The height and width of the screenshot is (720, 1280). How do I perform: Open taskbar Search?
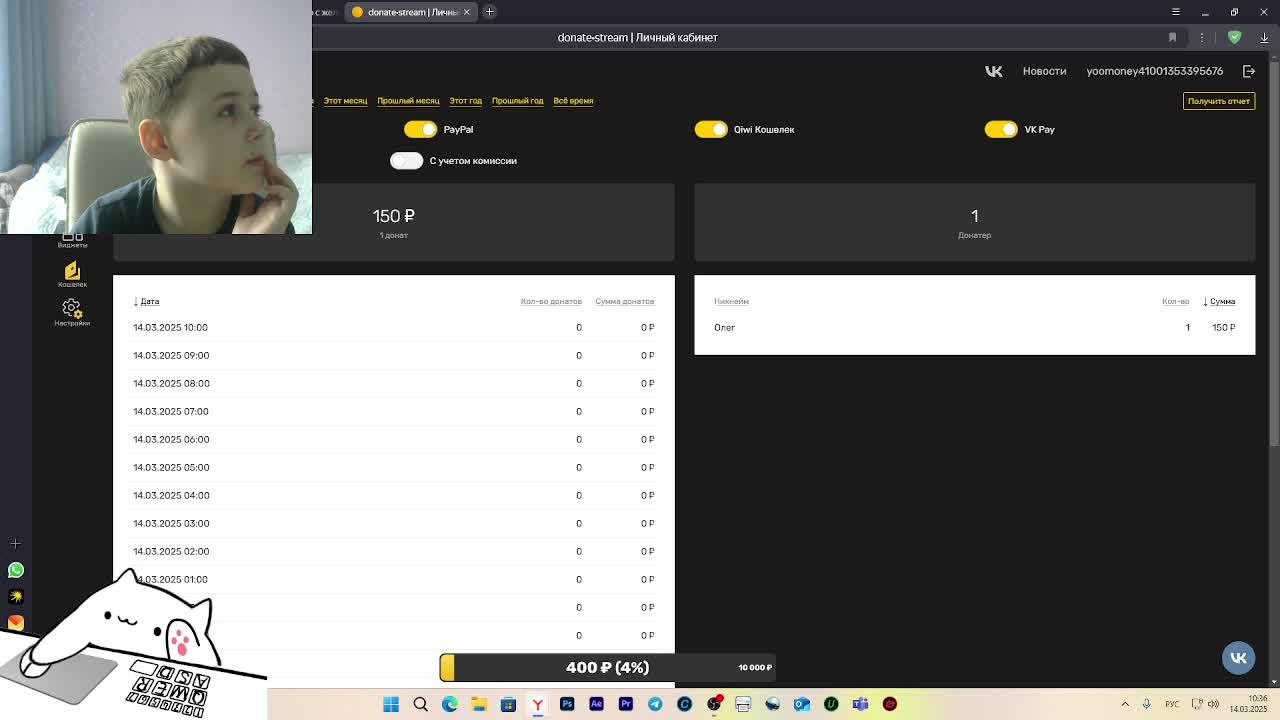click(x=420, y=704)
